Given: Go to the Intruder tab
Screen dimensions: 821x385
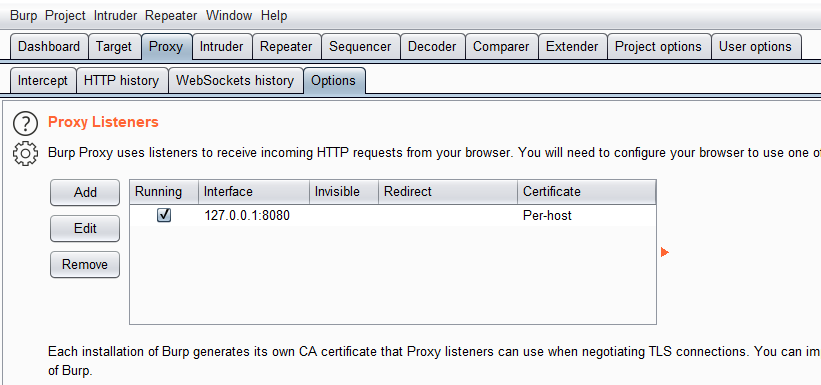Looking at the screenshot, I should [221, 47].
